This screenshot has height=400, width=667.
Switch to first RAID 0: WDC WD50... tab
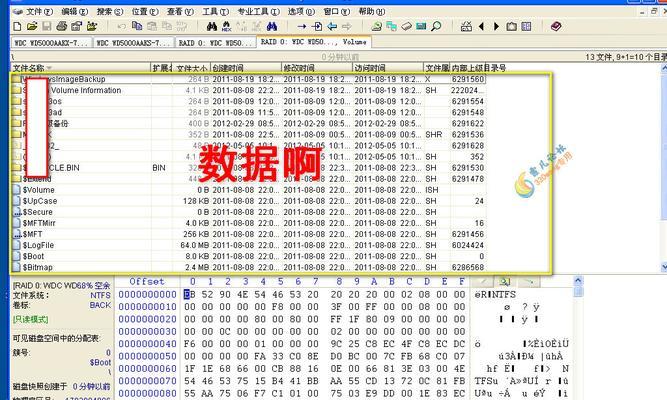point(216,43)
